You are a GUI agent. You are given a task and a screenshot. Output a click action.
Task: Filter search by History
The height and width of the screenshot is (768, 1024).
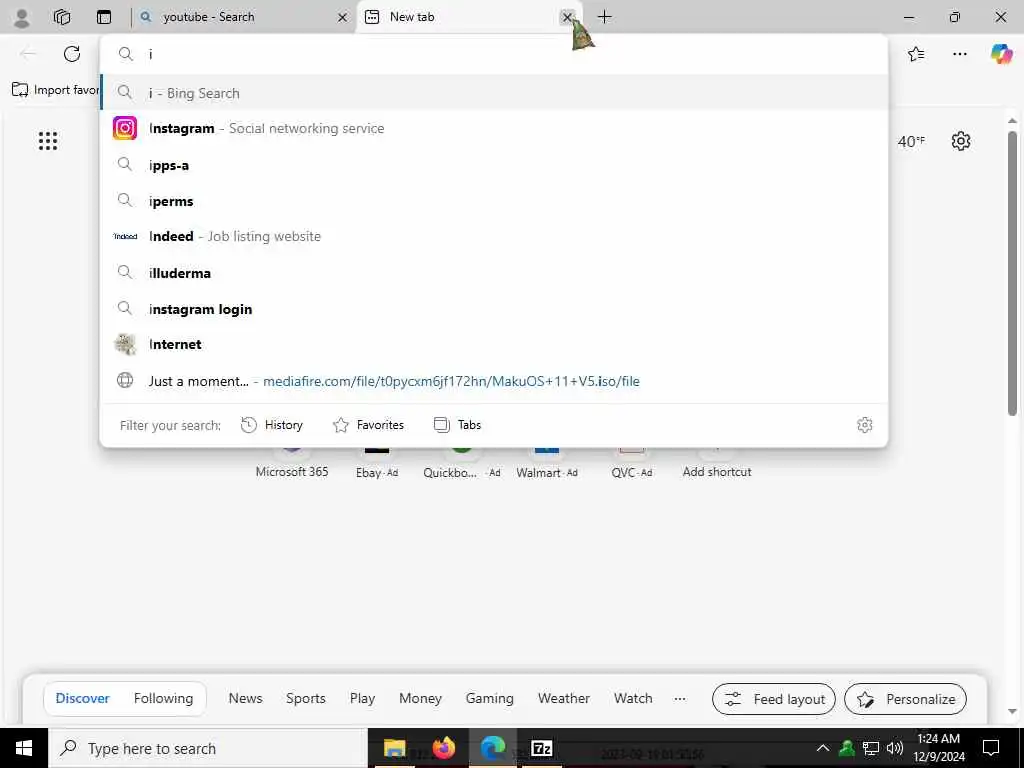(x=272, y=425)
